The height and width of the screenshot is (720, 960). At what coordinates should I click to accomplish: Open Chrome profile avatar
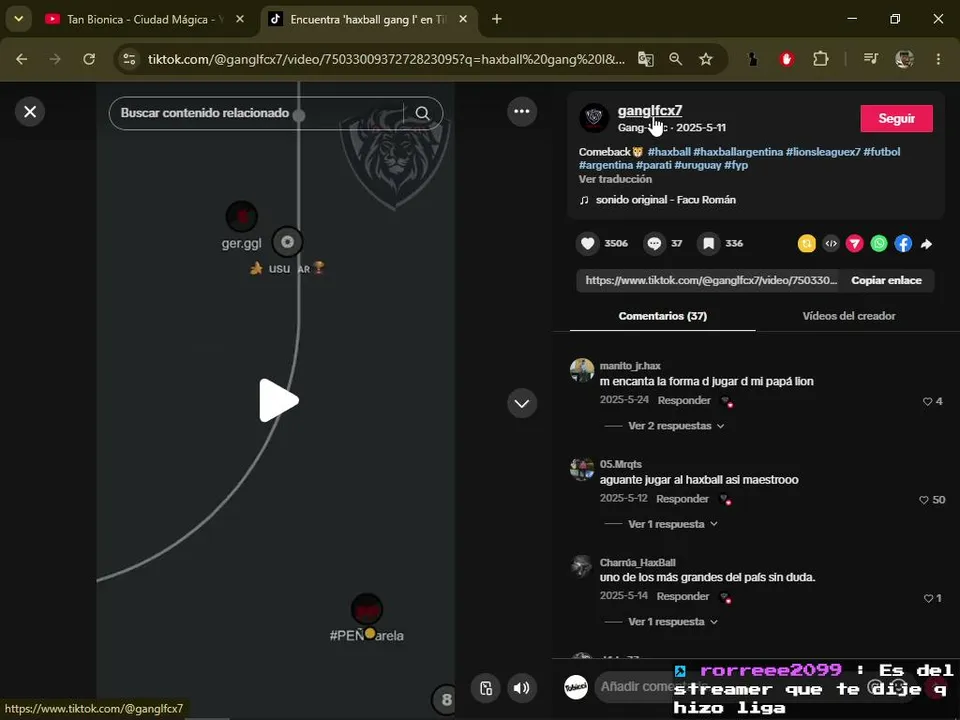(904, 59)
